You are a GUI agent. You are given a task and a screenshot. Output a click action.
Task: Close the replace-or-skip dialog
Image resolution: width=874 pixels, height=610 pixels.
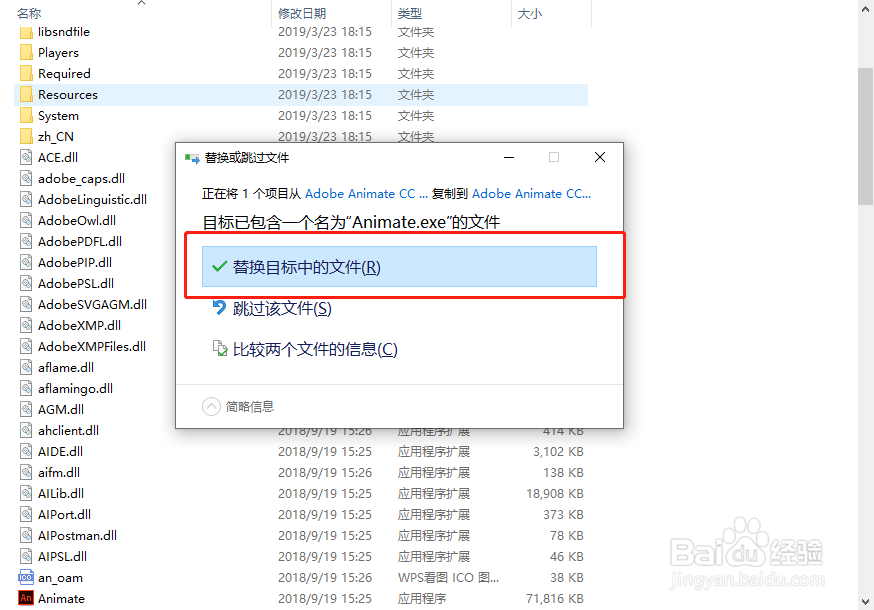pyautogui.click(x=600, y=157)
